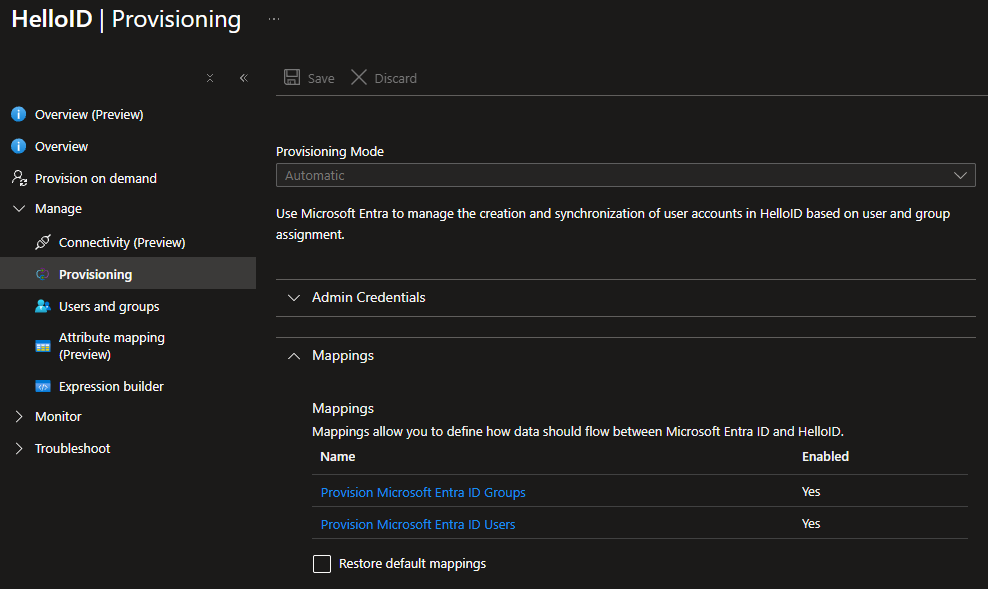Click the Discard X icon

(x=359, y=78)
